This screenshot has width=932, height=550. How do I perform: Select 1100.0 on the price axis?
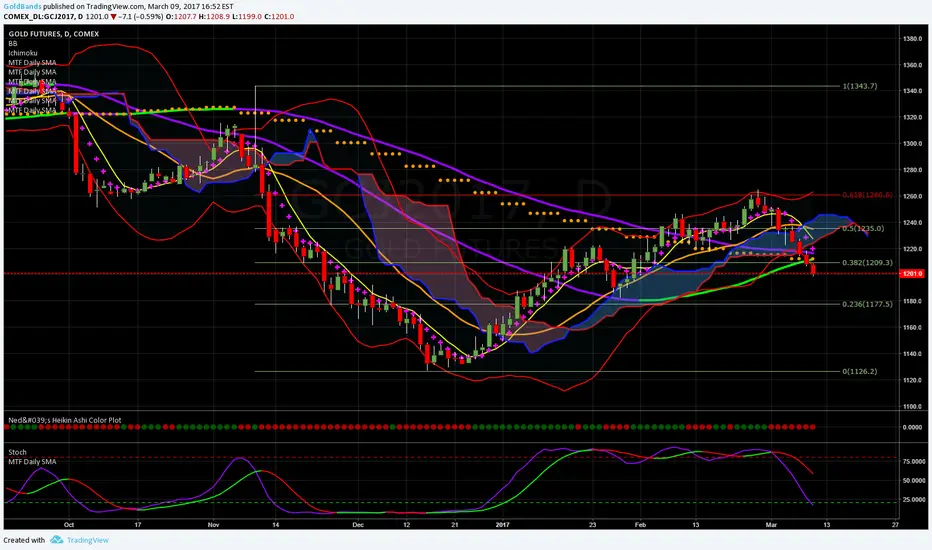(x=912, y=406)
